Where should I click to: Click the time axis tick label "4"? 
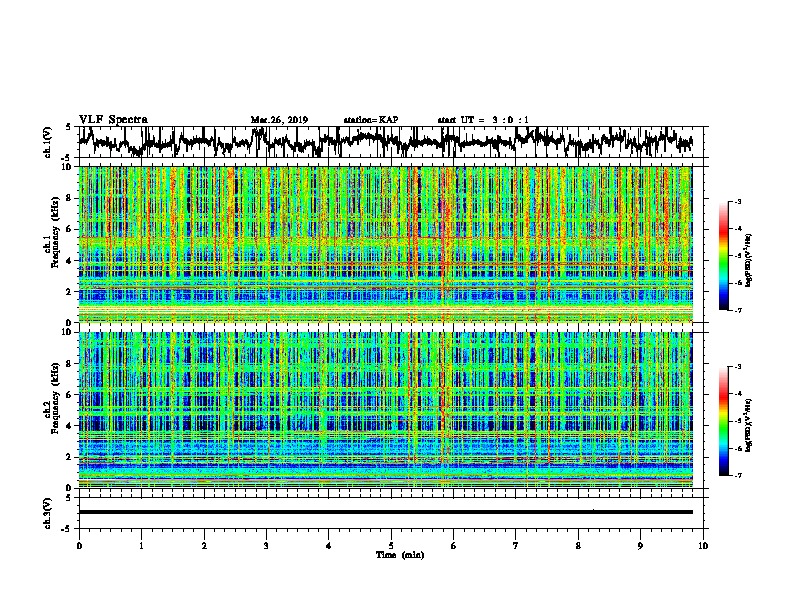pos(329,546)
